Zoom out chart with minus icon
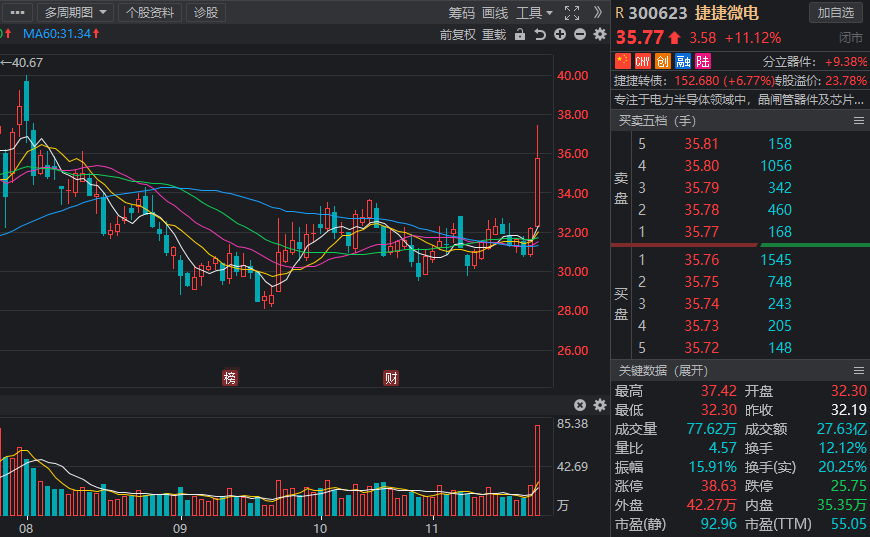Image resolution: width=870 pixels, height=537 pixels. tap(580, 34)
